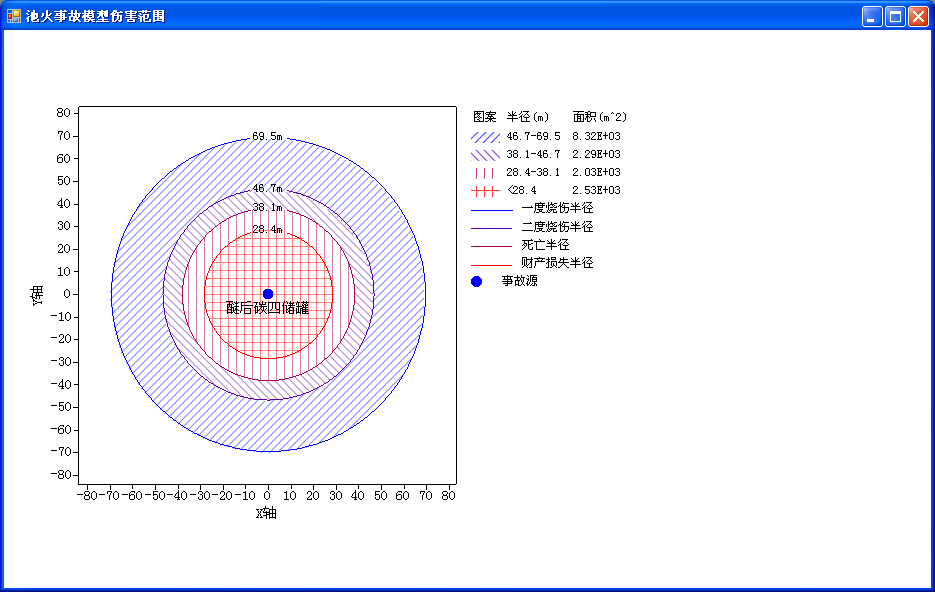Click the 醚后碳四储罐 label in the chart
This screenshot has height=592, width=935.
click(x=268, y=308)
